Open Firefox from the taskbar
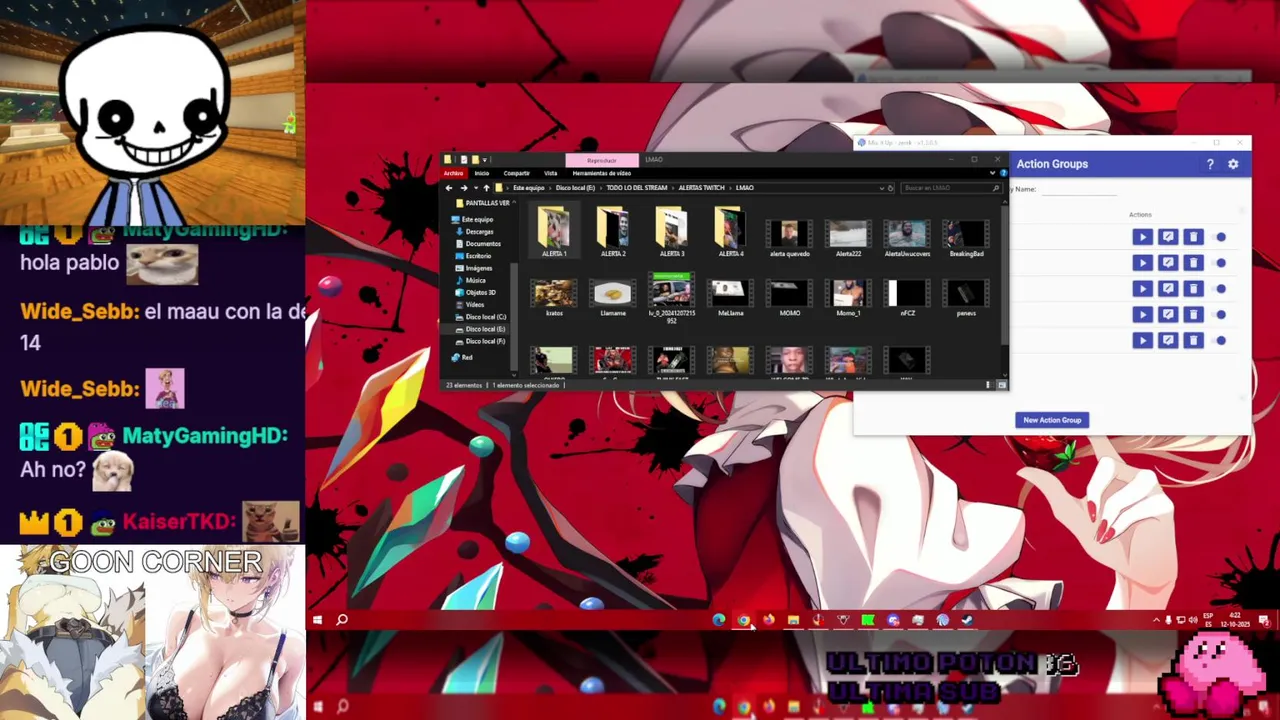The image size is (1280, 720). point(768,620)
